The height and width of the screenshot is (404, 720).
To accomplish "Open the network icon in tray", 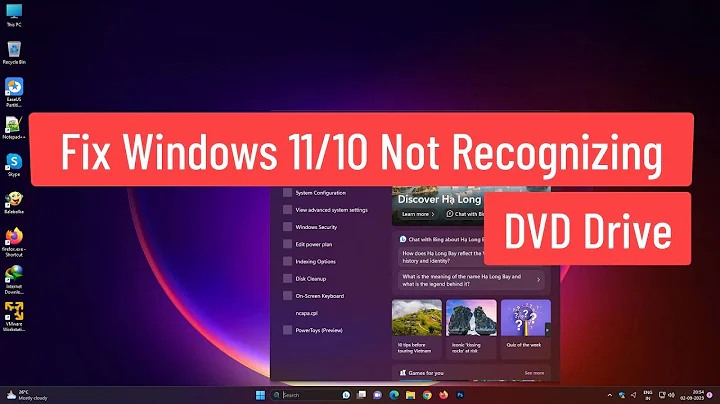I will 662,395.
